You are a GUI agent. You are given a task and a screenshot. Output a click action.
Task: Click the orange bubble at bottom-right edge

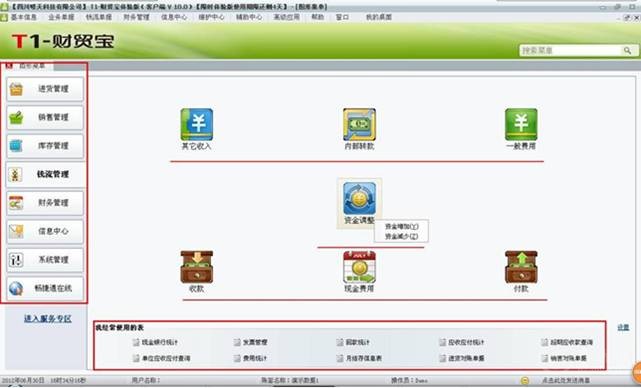(636, 372)
